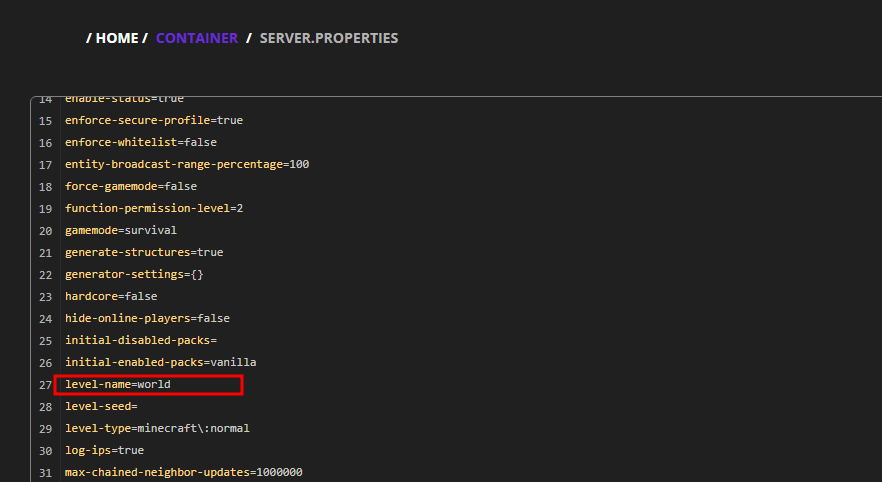Screen dimensions: 882x482
Task: Place cursor on hardcore=false line
Action: (x=111, y=296)
